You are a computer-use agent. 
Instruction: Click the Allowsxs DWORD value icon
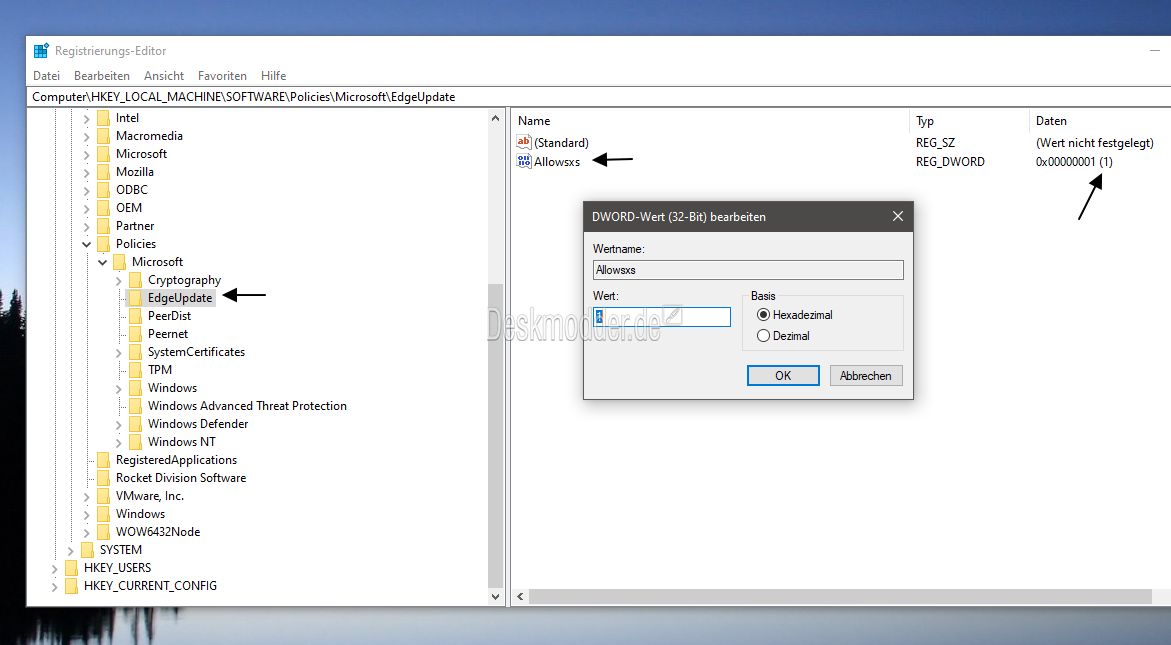[524, 161]
